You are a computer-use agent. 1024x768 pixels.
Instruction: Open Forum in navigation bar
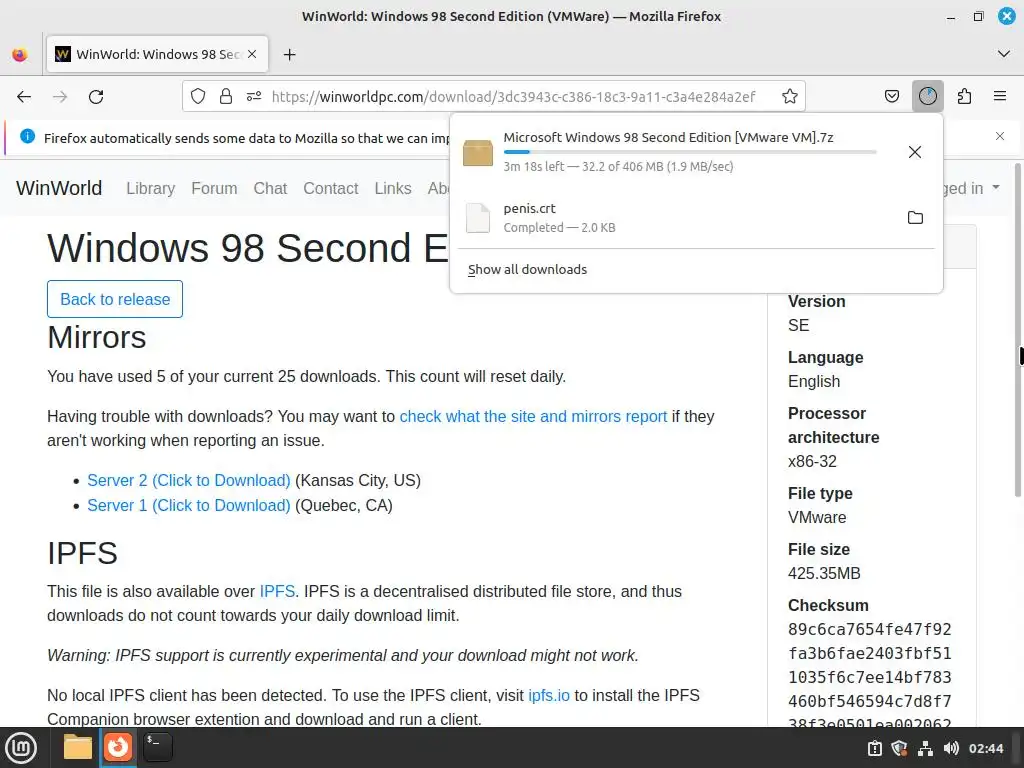point(214,188)
